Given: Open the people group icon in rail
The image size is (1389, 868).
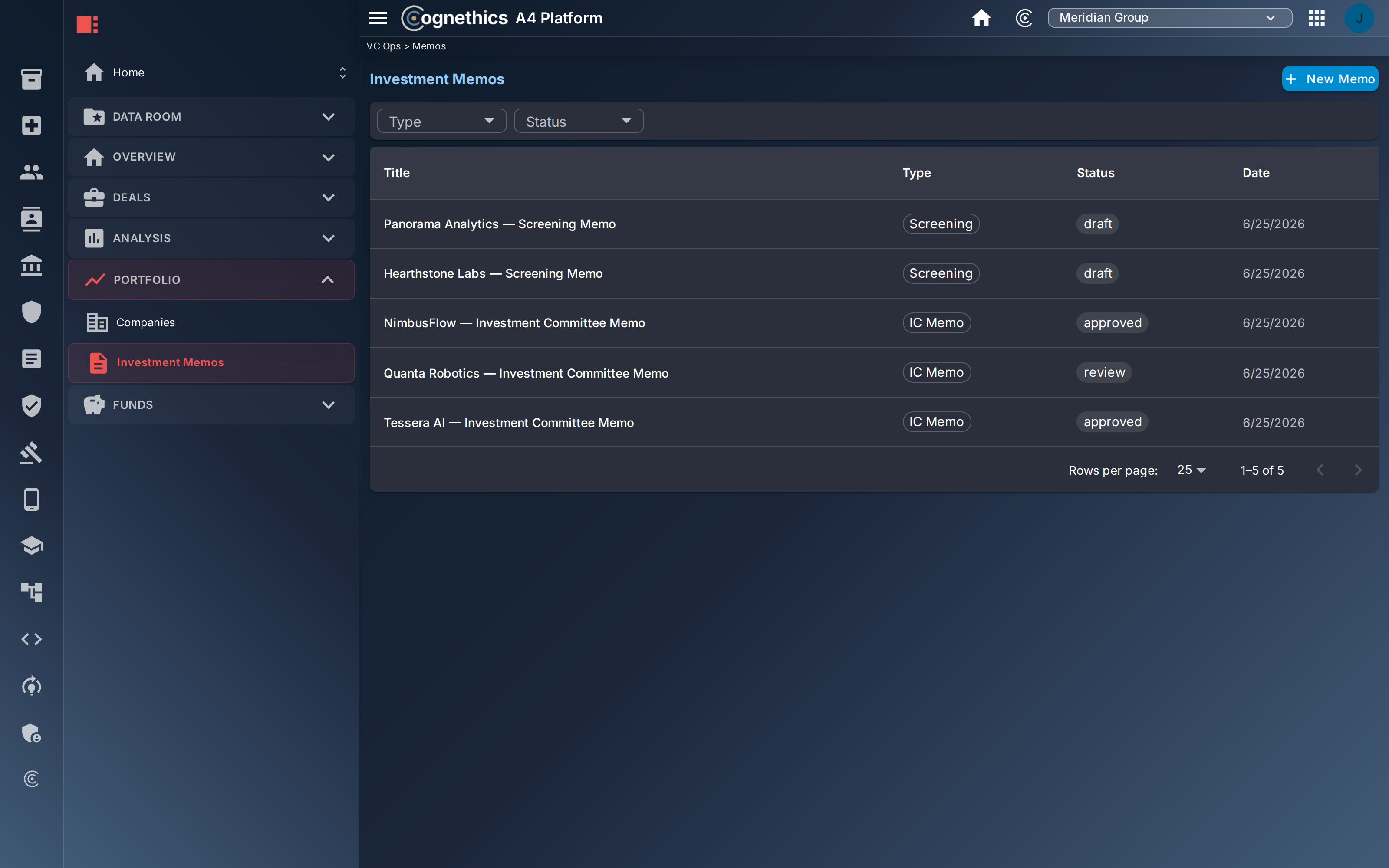Looking at the screenshot, I should point(32,172).
